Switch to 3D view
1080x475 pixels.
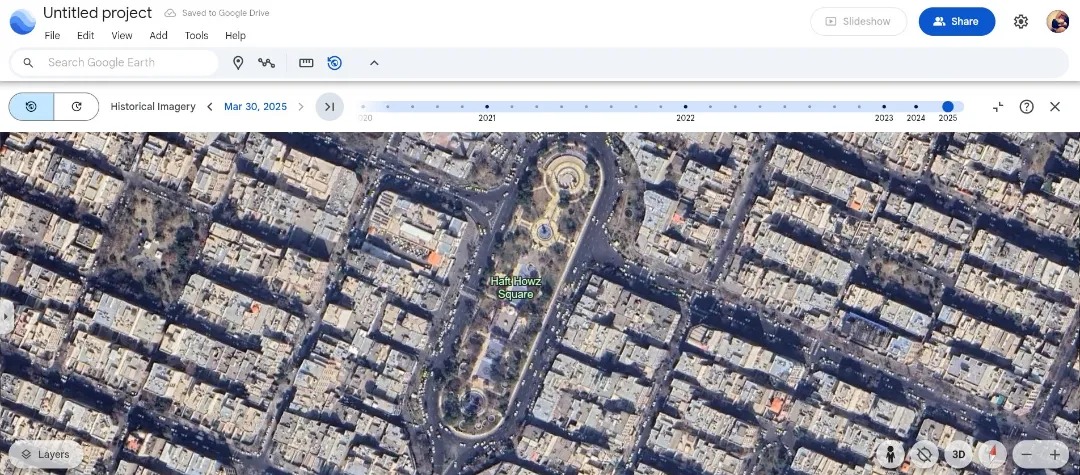tap(958, 454)
